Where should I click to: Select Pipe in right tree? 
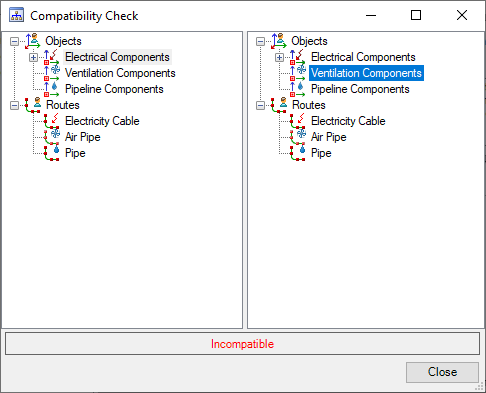tap(321, 153)
